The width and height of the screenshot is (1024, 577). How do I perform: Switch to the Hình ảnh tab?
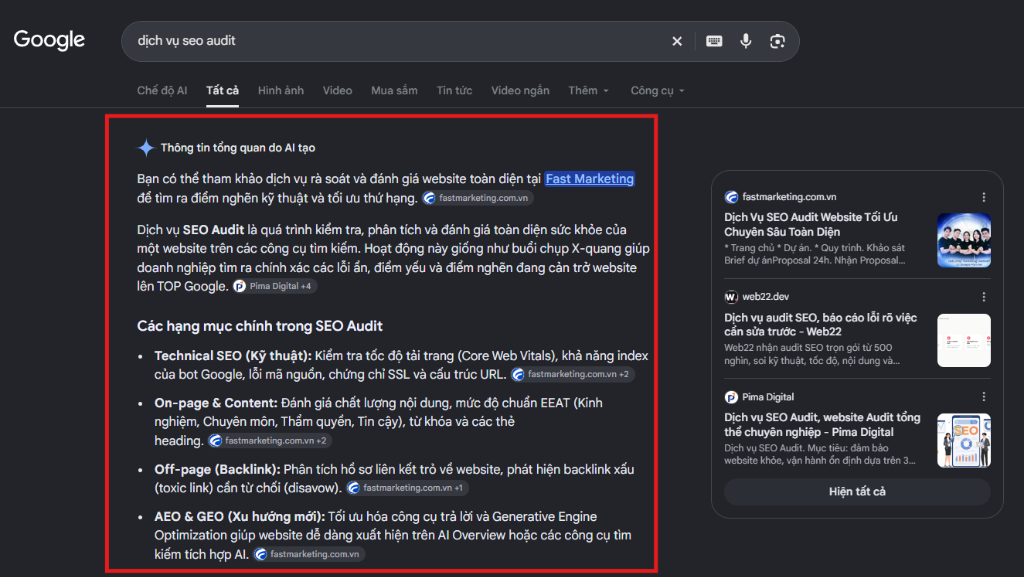281,91
